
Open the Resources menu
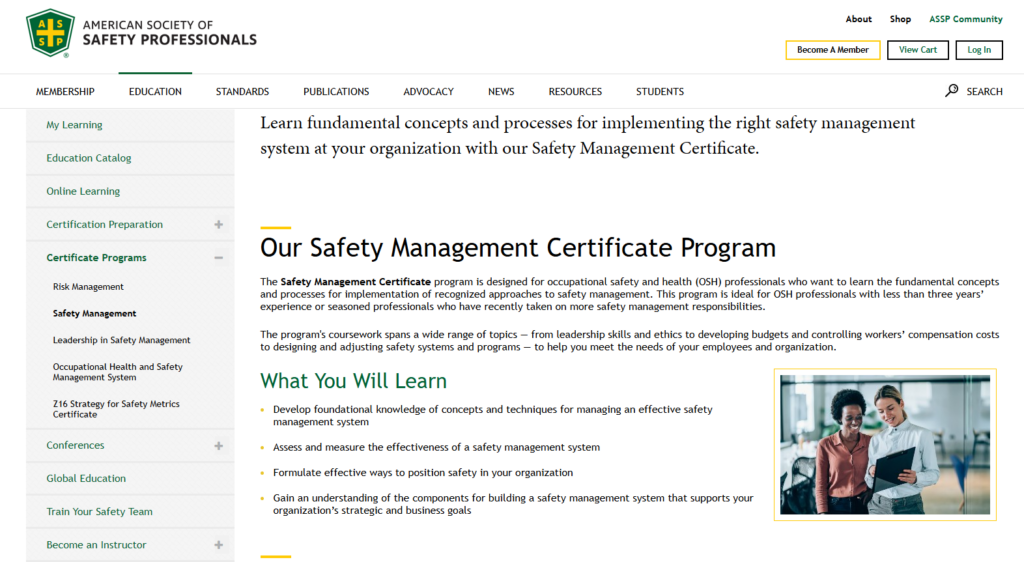point(575,91)
